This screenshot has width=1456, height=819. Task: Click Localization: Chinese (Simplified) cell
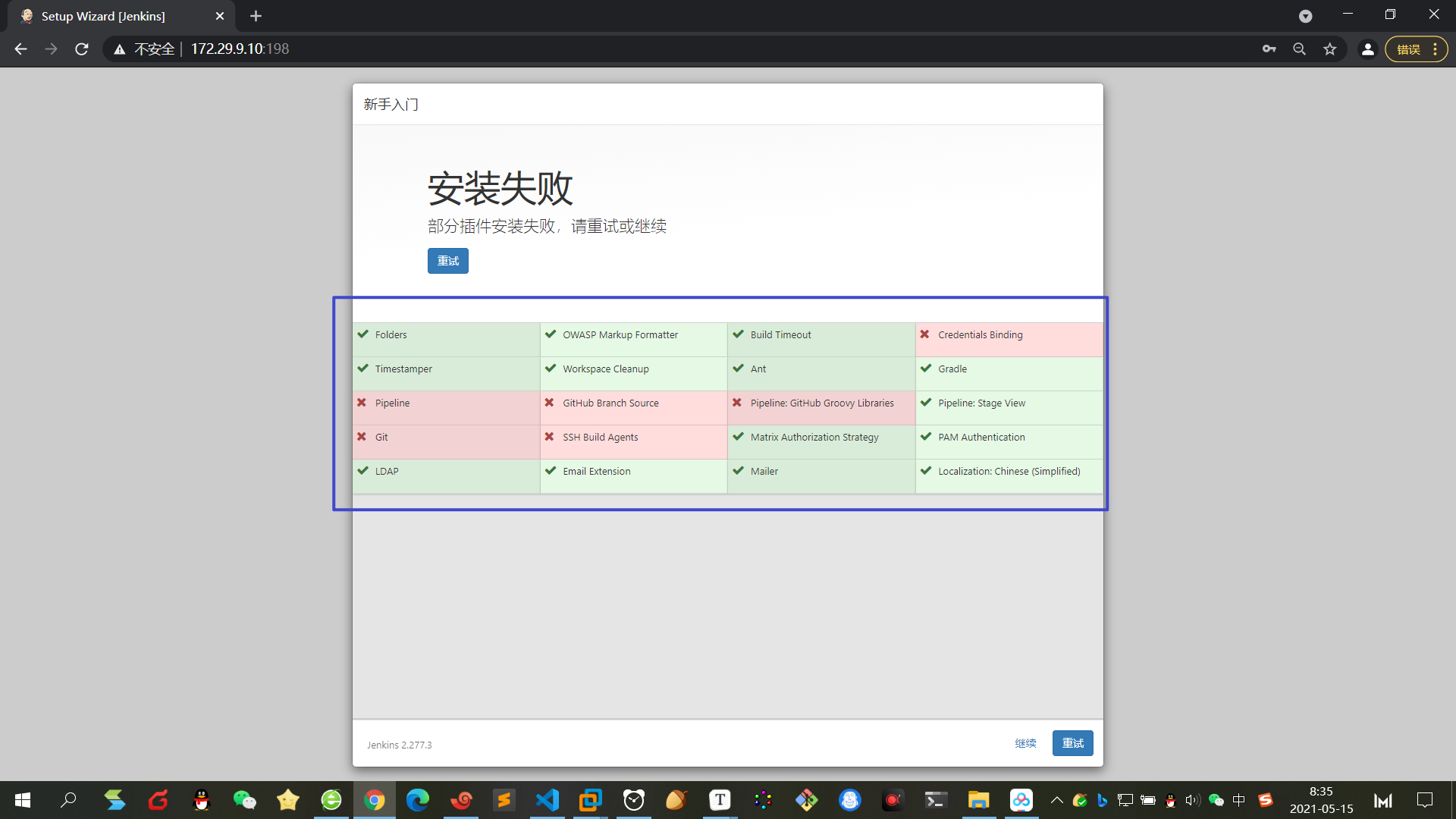coord(1009,476)
